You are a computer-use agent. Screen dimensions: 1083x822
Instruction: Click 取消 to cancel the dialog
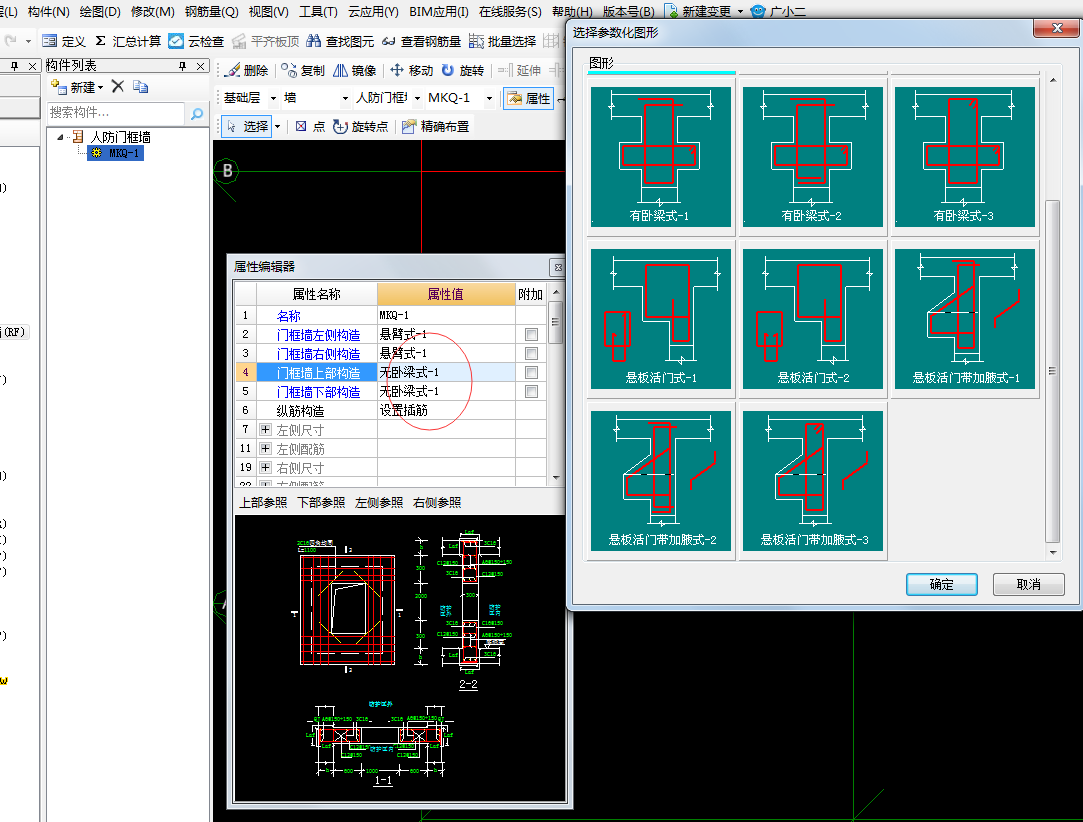(1028, 584)
